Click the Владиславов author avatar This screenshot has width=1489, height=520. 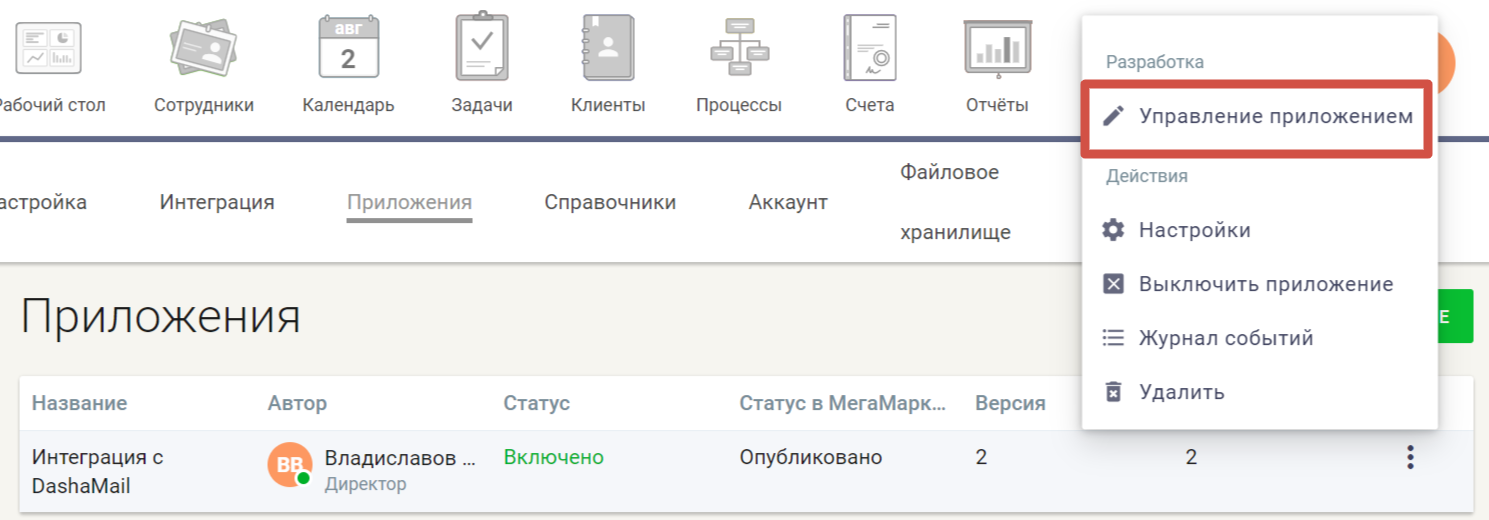[289, 465]
